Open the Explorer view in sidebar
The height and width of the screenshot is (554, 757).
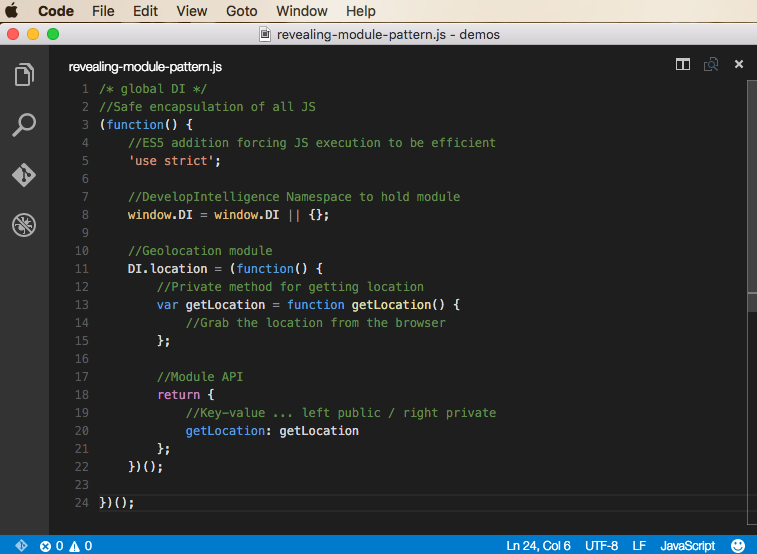(24, 75)
